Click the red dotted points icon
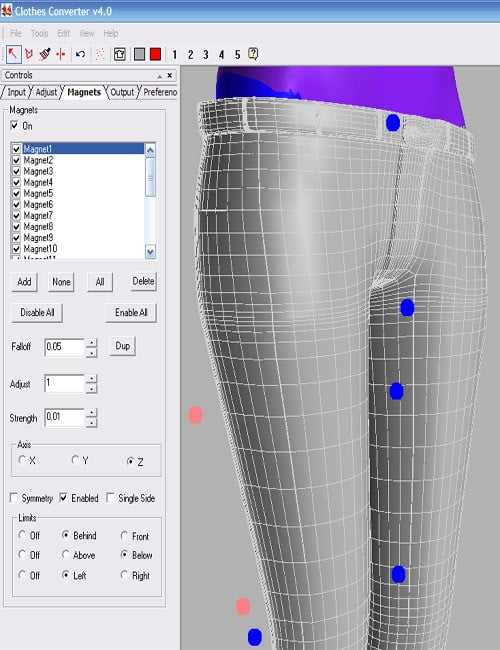Viewport: 500px width, 650px height. click(x=100, y=54)
